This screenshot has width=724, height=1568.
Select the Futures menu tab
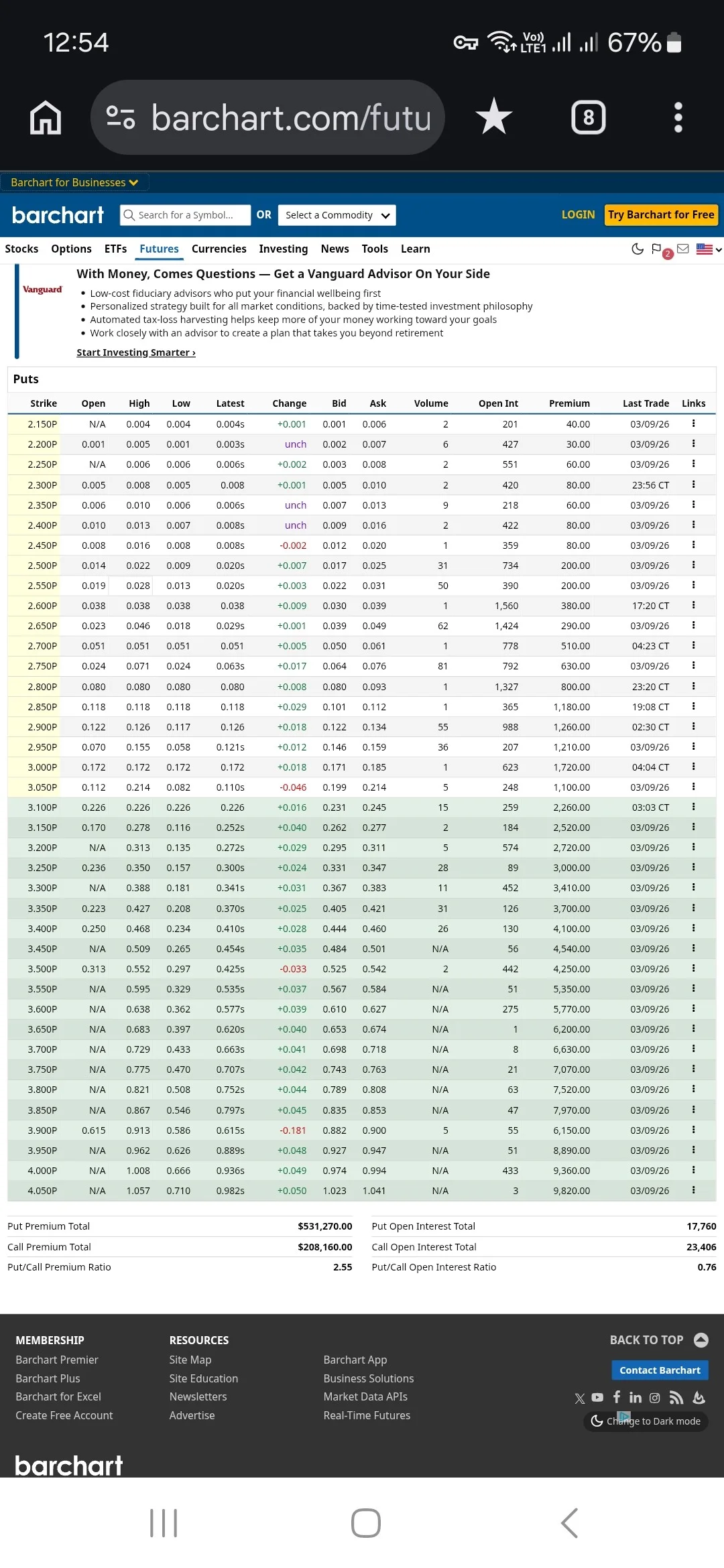[159, 249]
